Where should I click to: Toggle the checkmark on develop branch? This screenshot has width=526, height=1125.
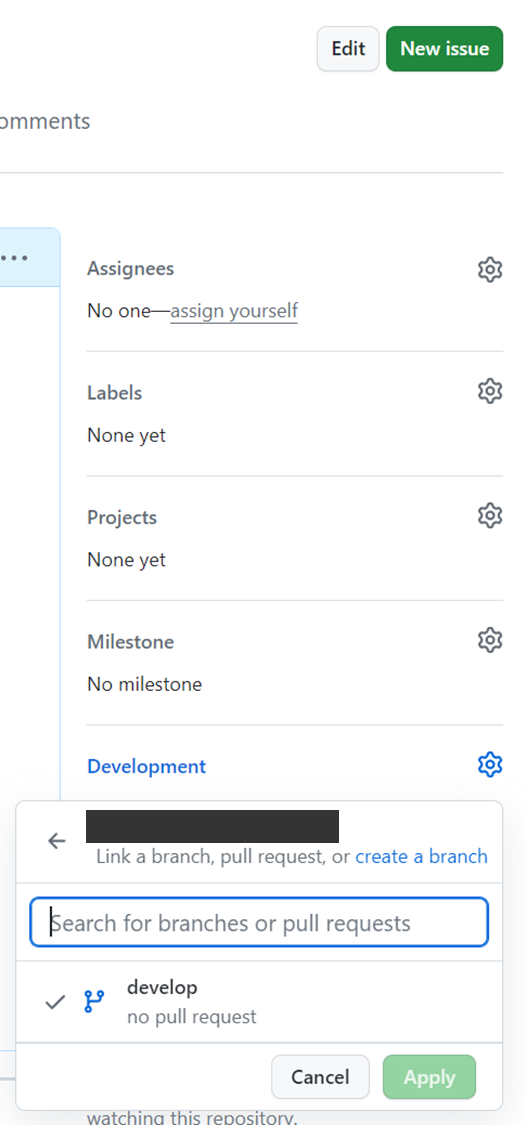pyautogui.click(x=55, y=1002)
